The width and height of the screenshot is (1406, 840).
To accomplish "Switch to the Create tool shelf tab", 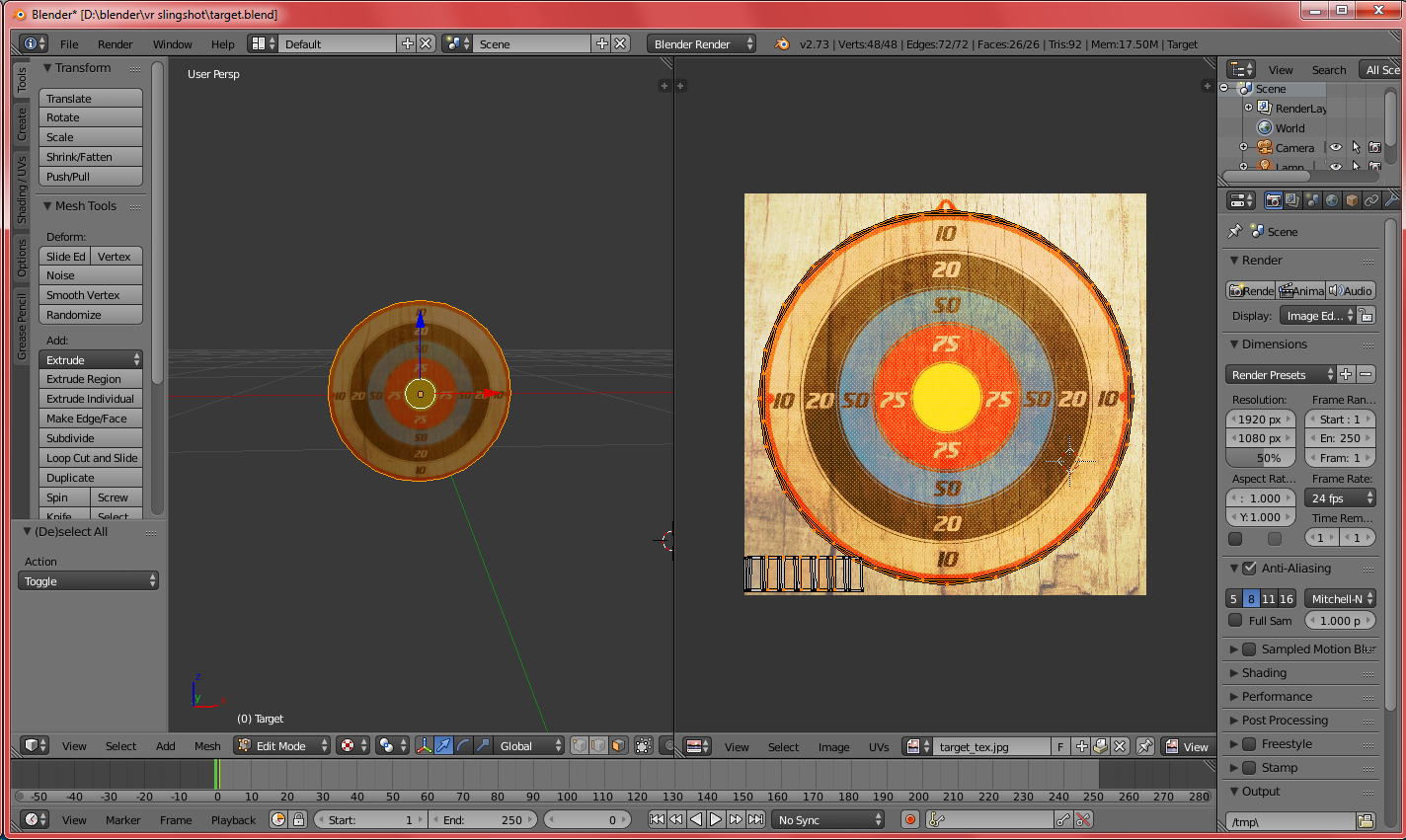I will click(22, 124).
